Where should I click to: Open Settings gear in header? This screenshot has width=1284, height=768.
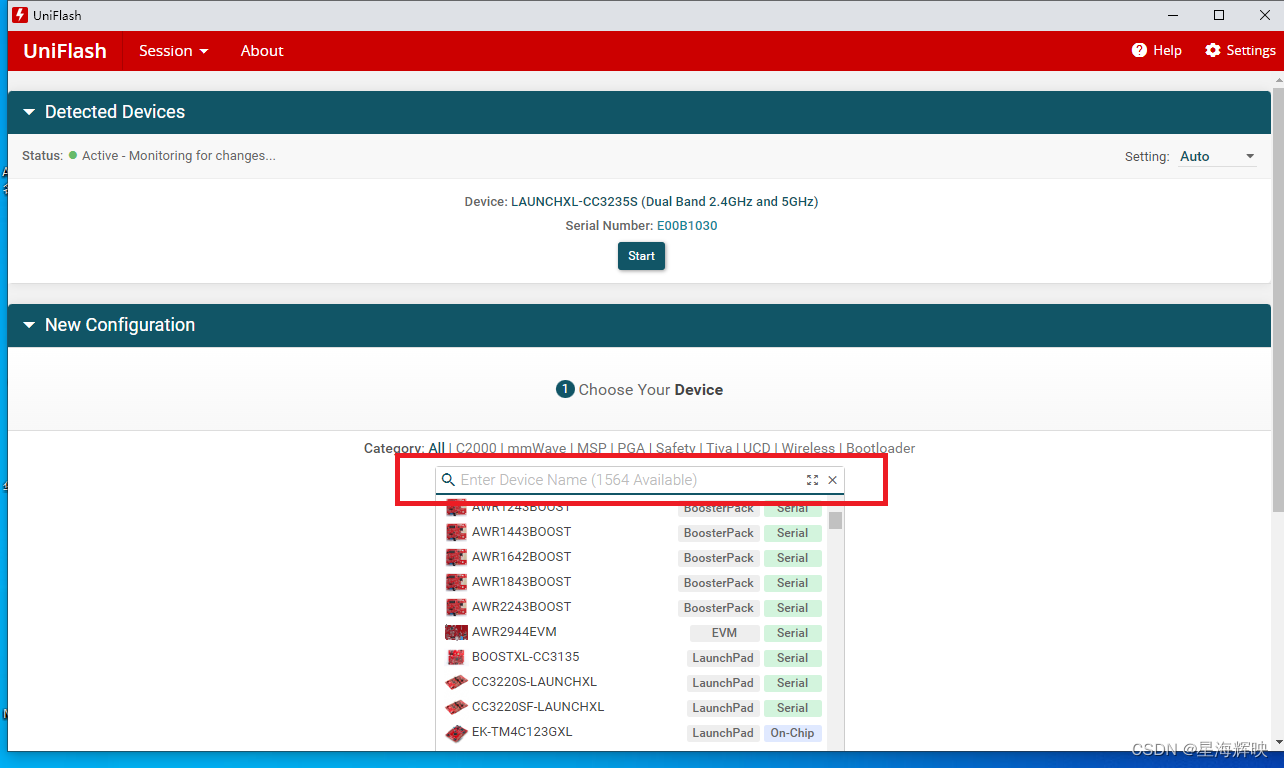(1213, 50)
